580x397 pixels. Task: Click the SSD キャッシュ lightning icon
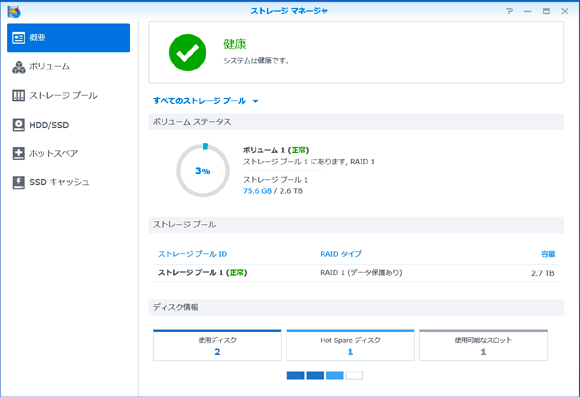18,182
